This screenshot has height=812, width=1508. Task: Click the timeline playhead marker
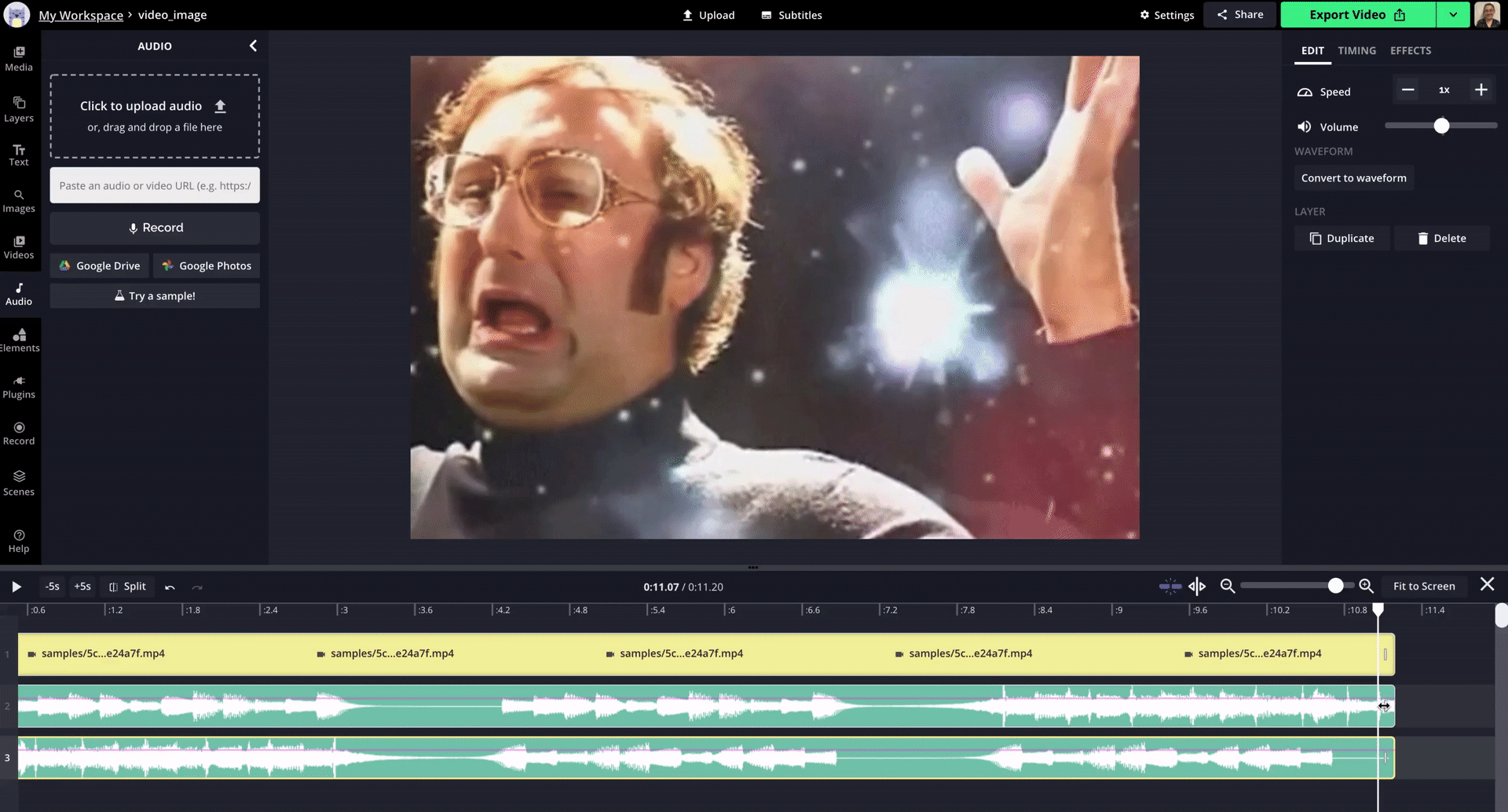tap(1378, 609)
